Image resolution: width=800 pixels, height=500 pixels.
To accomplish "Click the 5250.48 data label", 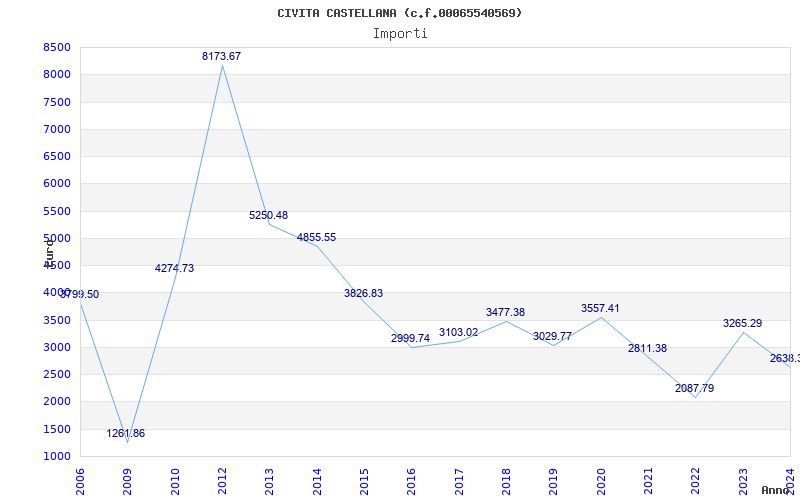I will (x=268, y=215).
